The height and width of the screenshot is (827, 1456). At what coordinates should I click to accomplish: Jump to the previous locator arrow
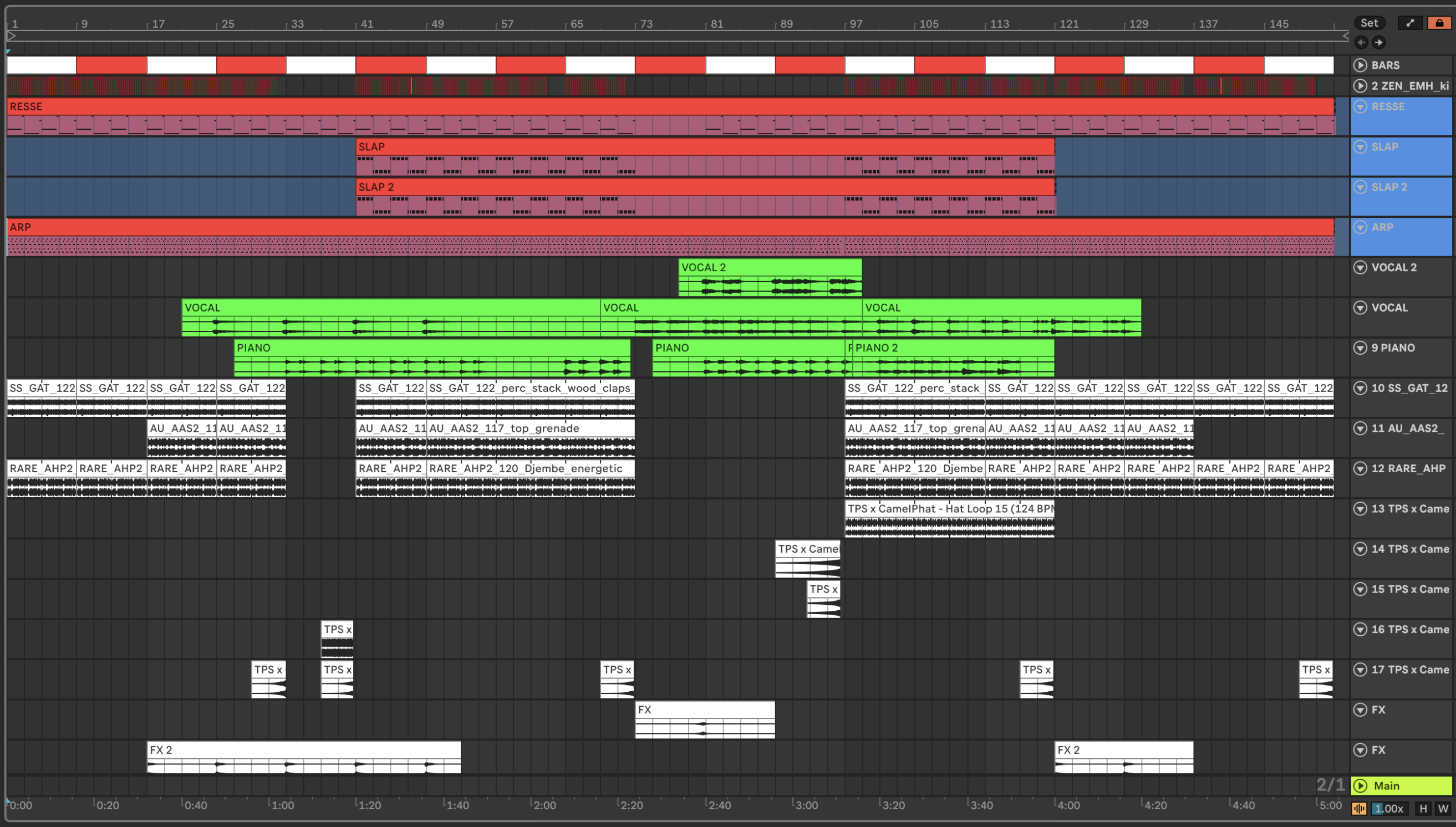[1361, 42]
